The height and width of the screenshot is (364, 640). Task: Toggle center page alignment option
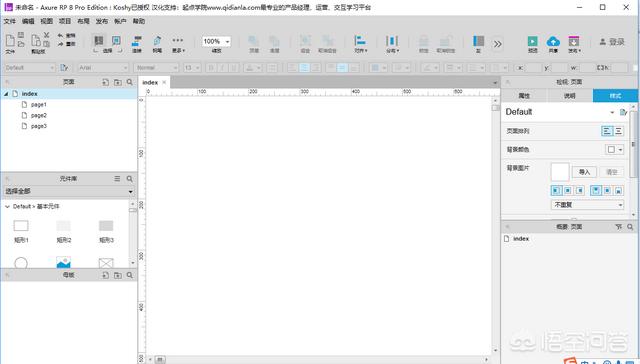[618, 131]
